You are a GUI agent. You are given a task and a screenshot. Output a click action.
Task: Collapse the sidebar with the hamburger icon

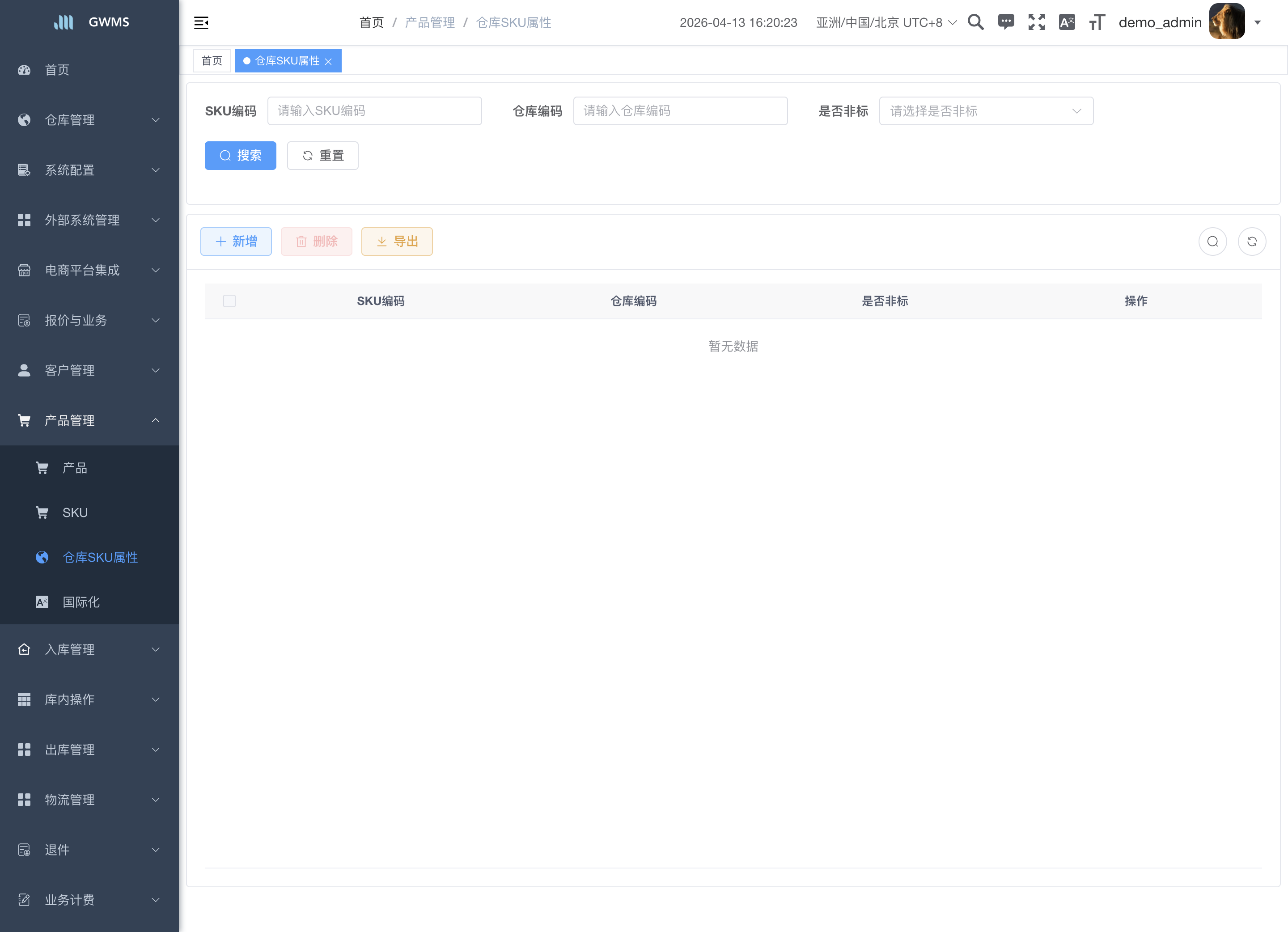[201, 23]
